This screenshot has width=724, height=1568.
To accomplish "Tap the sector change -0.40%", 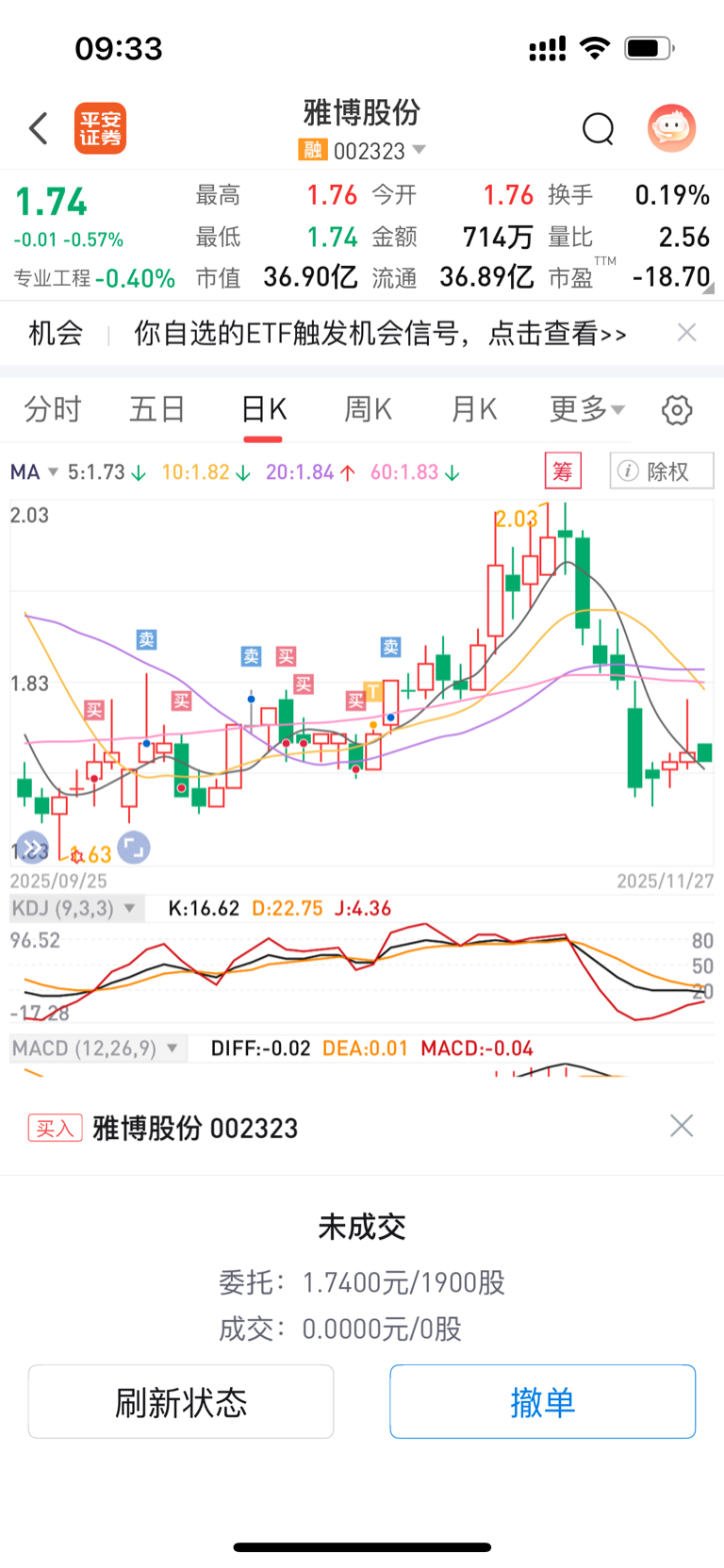I will [135, 278].
